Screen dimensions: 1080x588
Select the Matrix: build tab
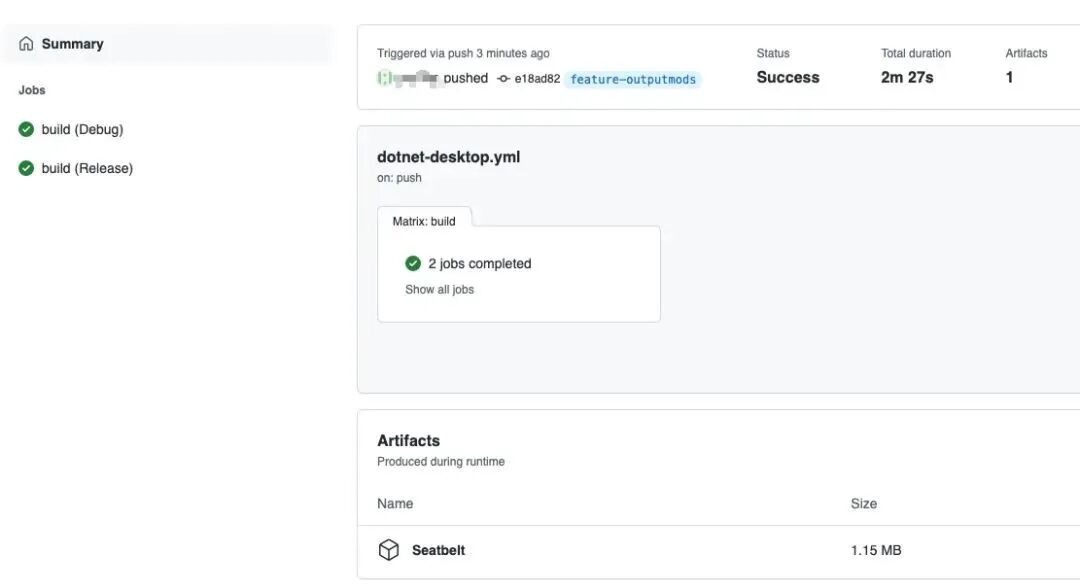[x=424, y=221]
